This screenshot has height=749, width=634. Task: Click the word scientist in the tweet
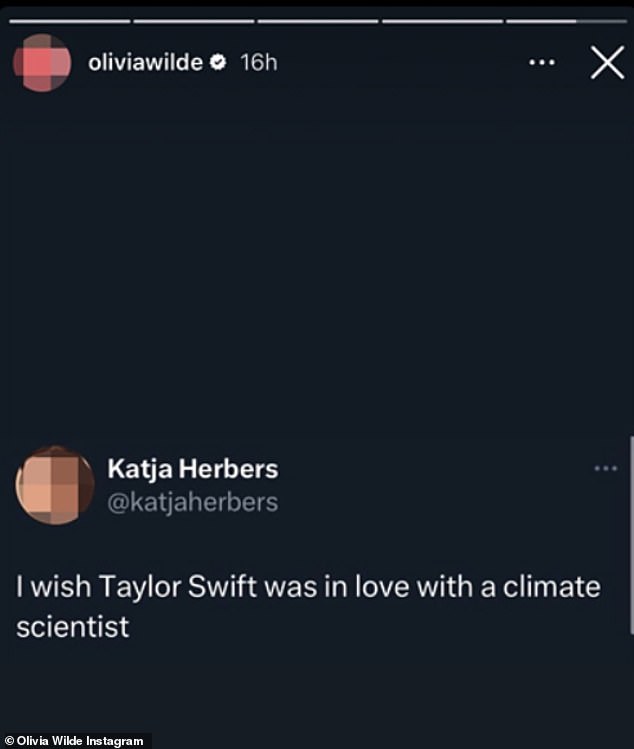pos(73,627)
